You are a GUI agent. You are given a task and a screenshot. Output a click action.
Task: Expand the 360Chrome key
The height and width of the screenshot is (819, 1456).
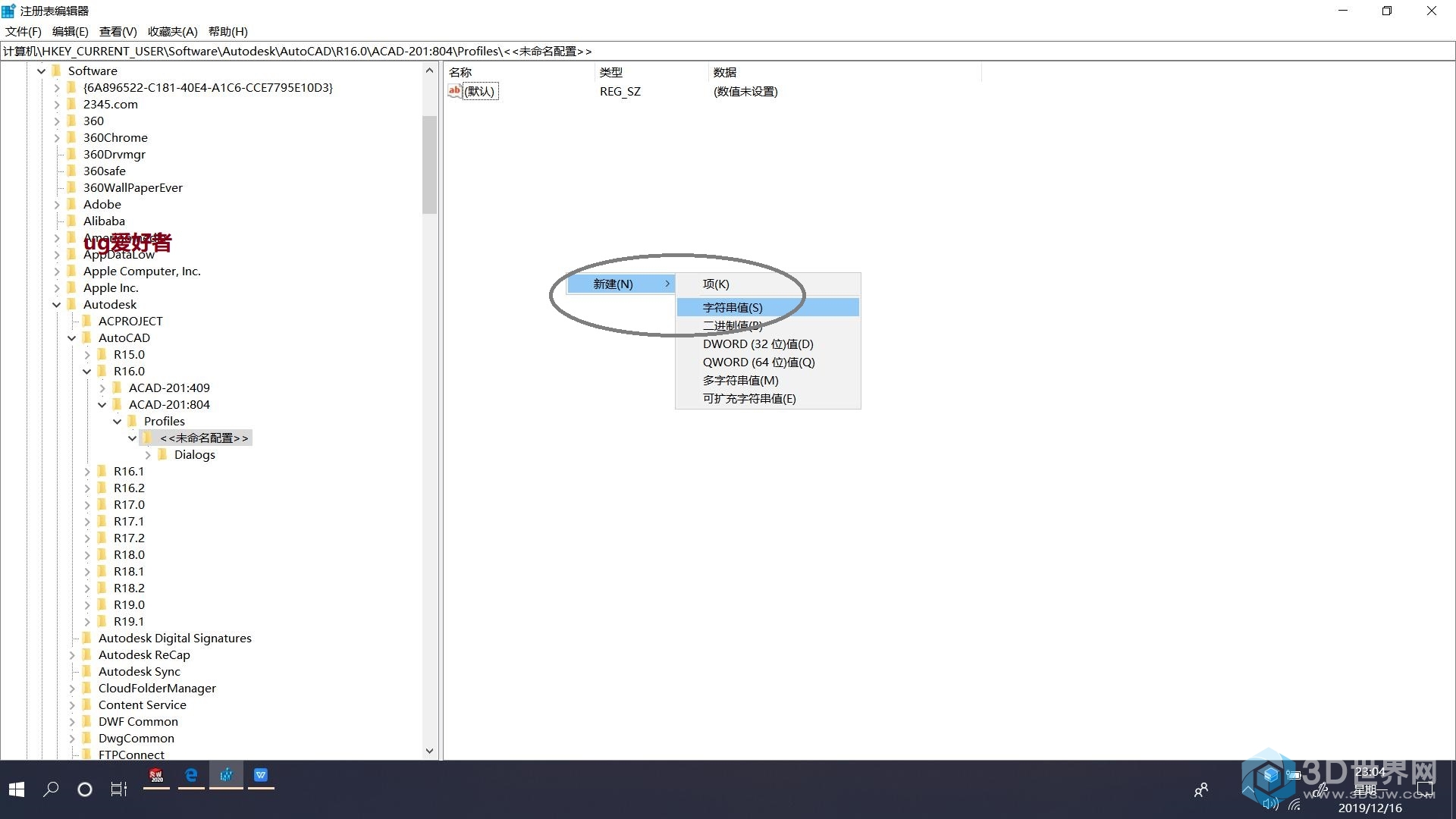pyautogui.click(x=56, y=137)
